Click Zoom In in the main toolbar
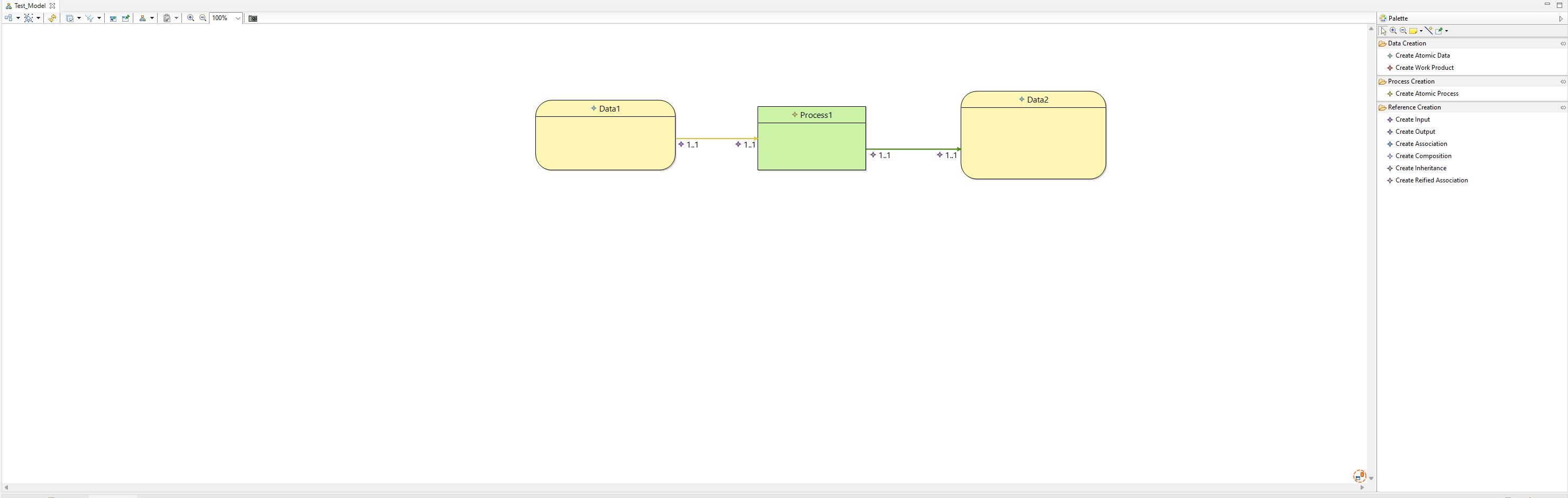Image resolution: width=1568 pixels, height=498 pixels. point(190,19)
